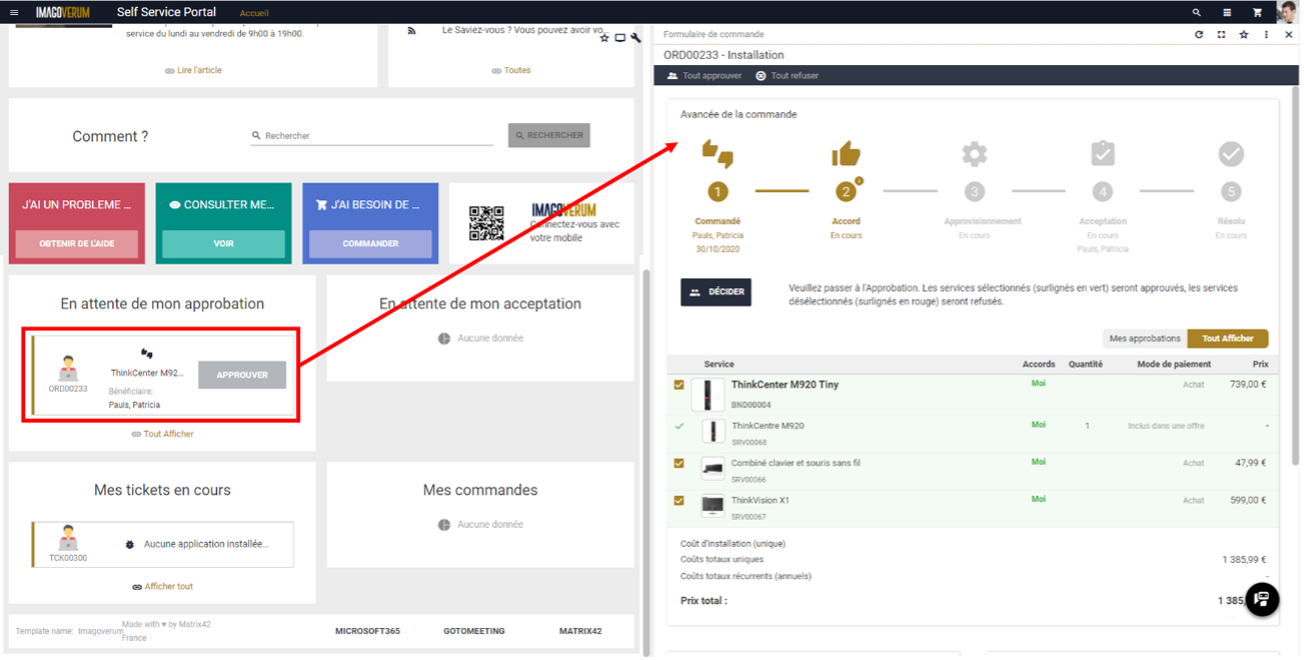The image size is (1304, 660).
Task: Switch to Mes approbations tab
Action: pyautogui.click(x=1145, y=338)
